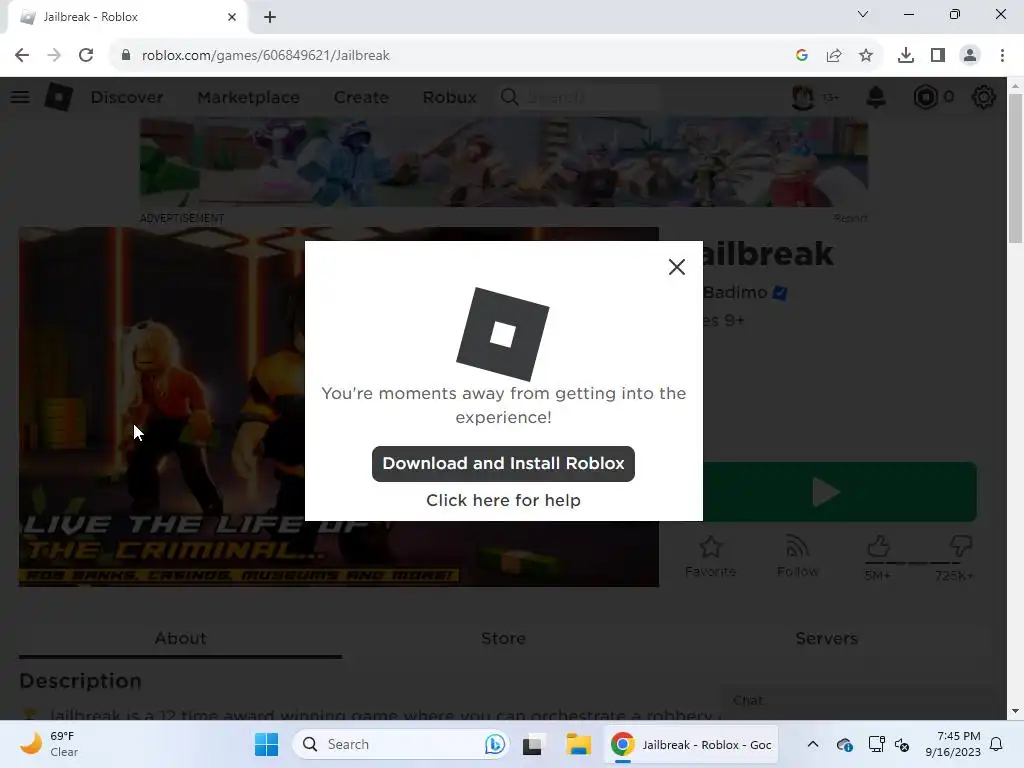Show hidden system tray icons

click(x=812, y=744)
